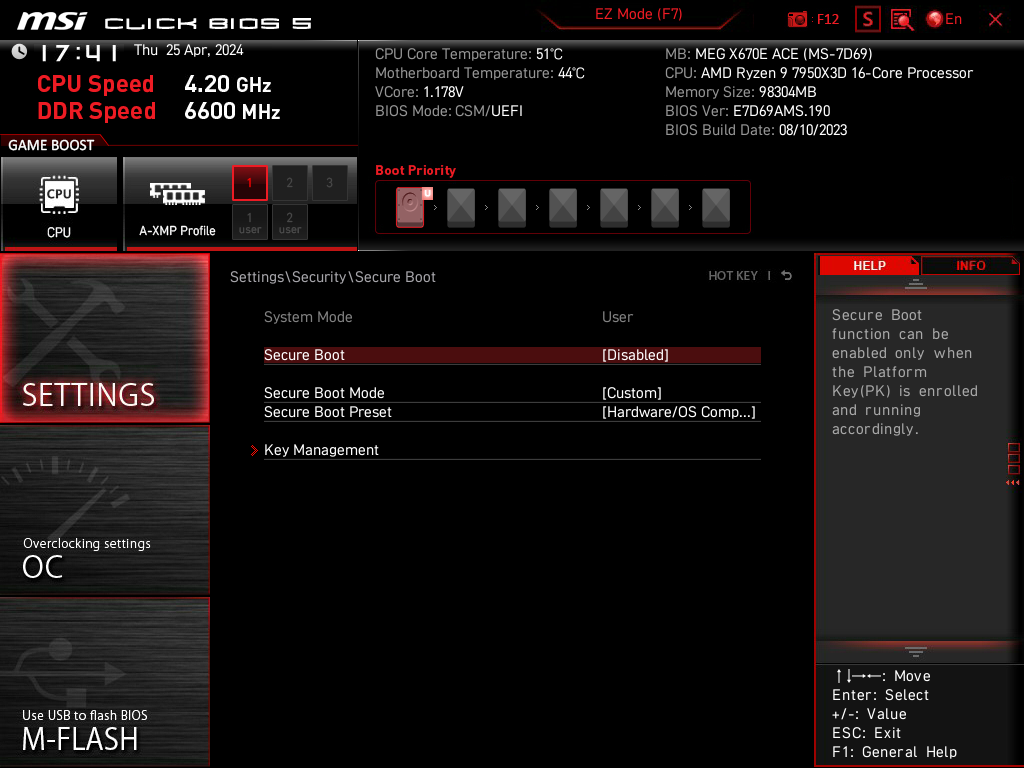Open the OC overclocking settings section
Image resolution: width=1024 pixels, height=768 pixels.
click(104, 510)
